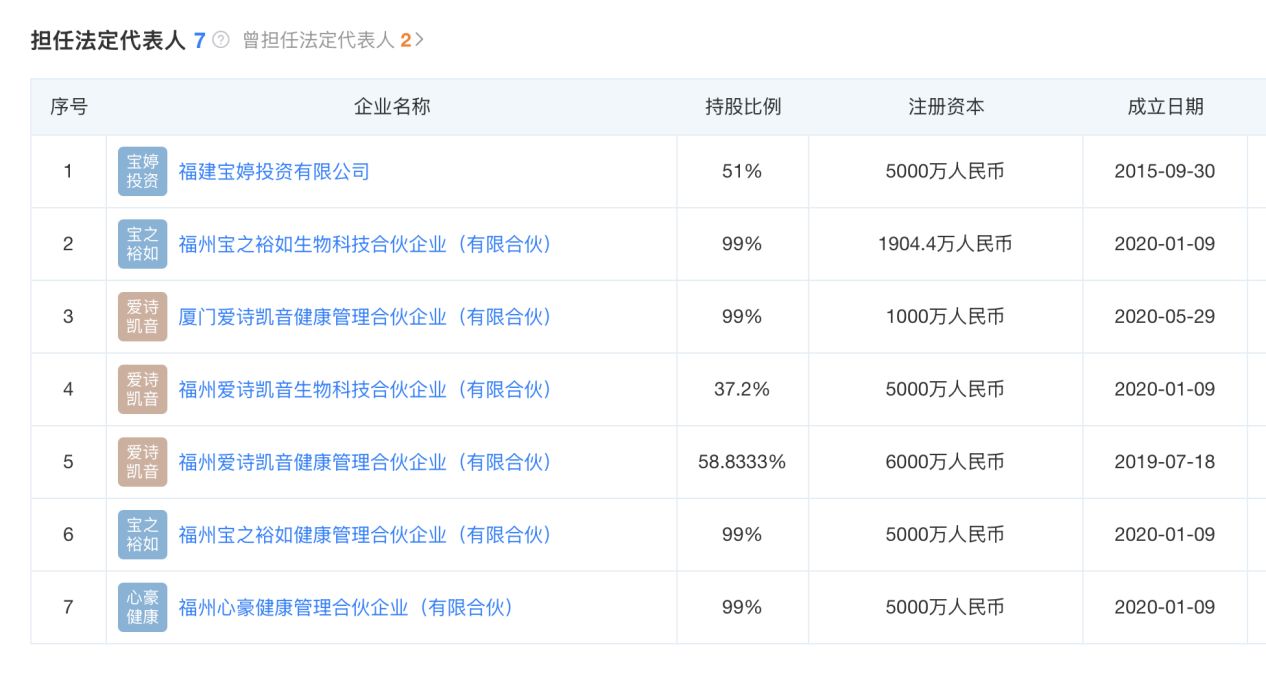The height and width of the screenshot is (680, 1266).
Task: Click the 心豪健康 logo badge in row 7
Action: [143, 607]
